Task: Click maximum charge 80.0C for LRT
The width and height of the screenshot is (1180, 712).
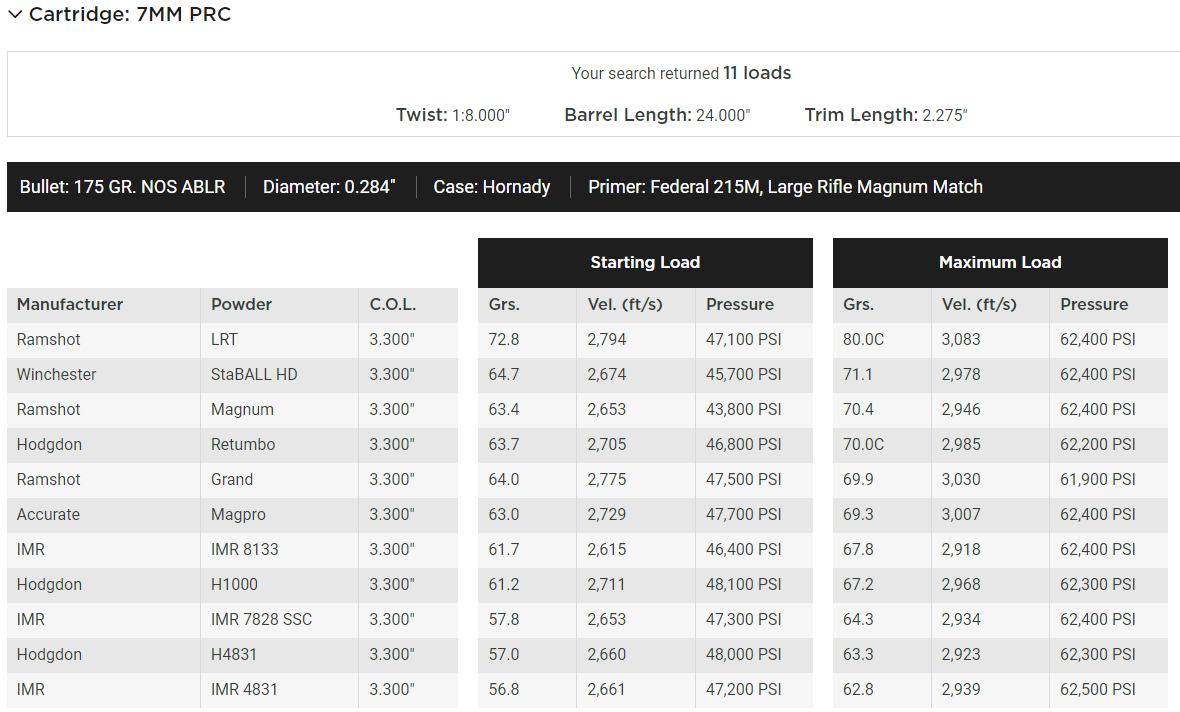Action: pyautogui.click(x=863, y=339)
